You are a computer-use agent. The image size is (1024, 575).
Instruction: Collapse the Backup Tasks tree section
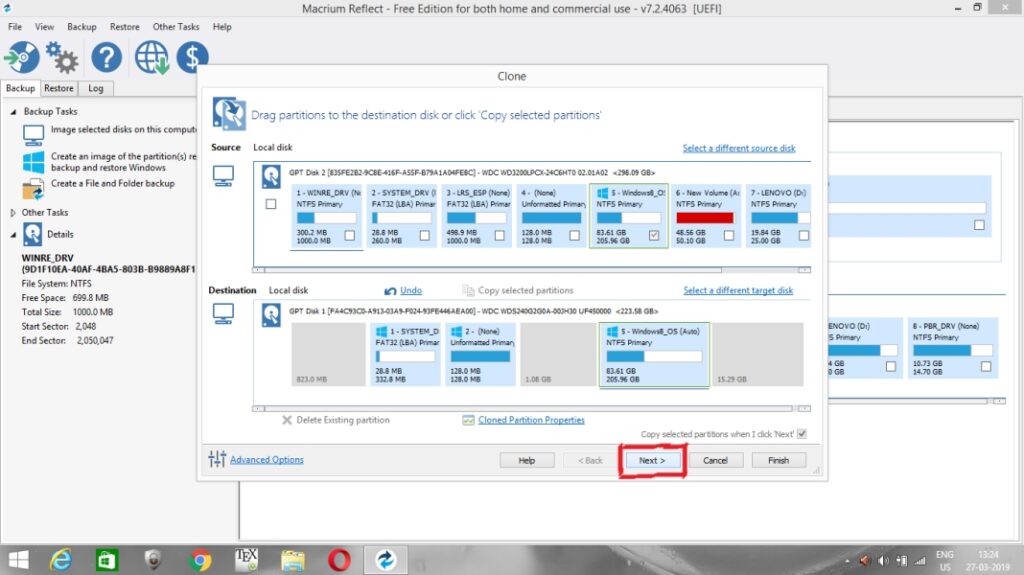coord(13,112)
